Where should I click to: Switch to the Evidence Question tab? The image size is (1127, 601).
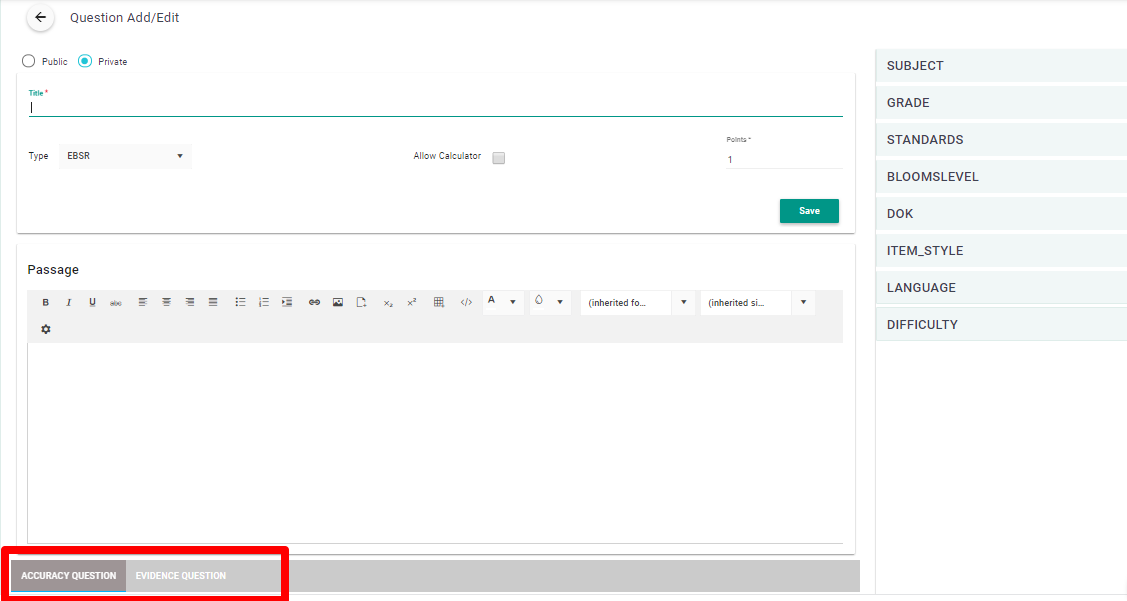[181, 576]
